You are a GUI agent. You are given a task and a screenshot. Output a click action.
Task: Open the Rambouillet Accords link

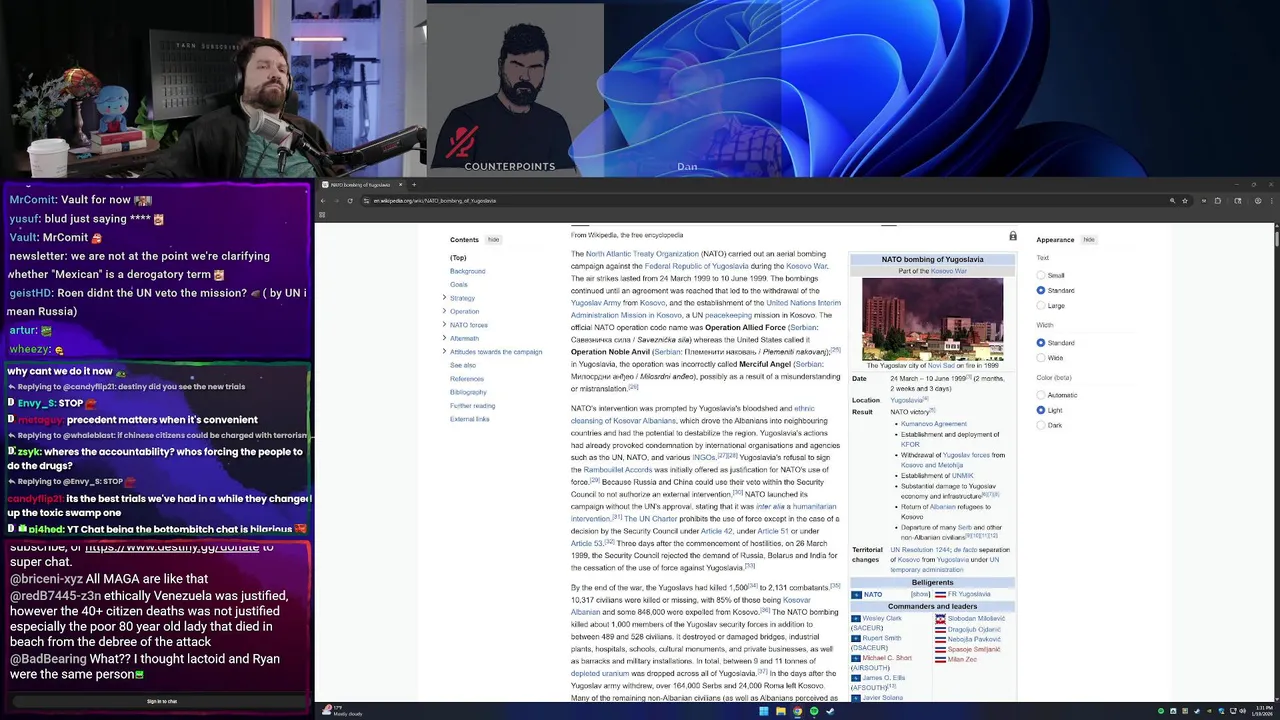(618, 469)
